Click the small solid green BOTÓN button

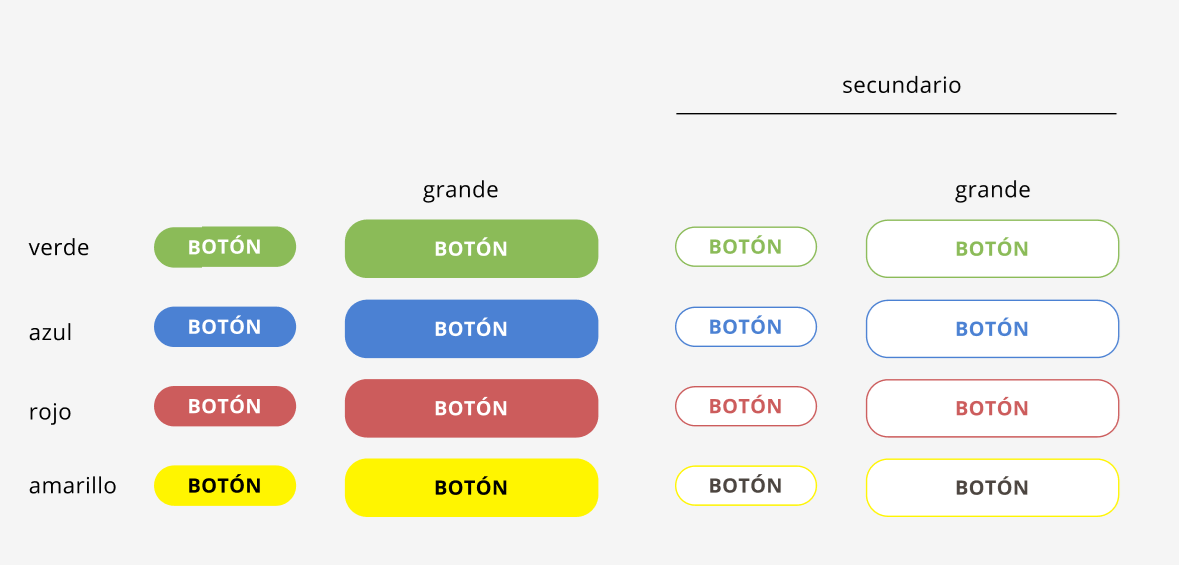tap(225, 247)
